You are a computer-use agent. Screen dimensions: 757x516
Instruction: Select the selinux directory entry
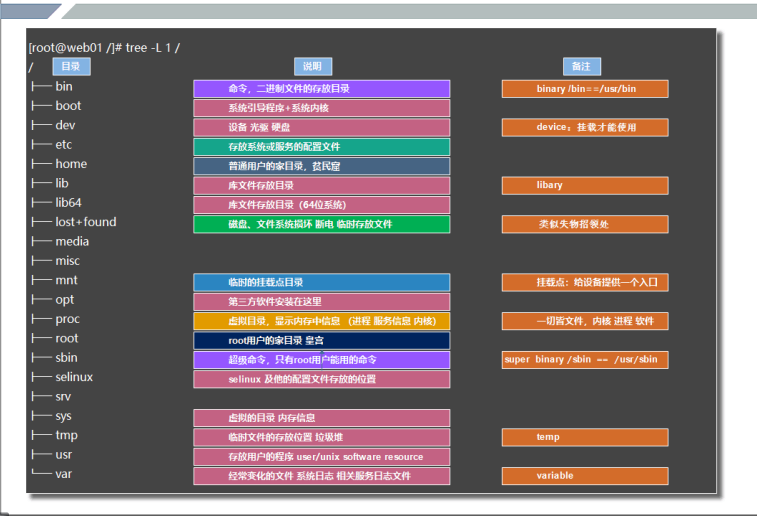(74, 377)
